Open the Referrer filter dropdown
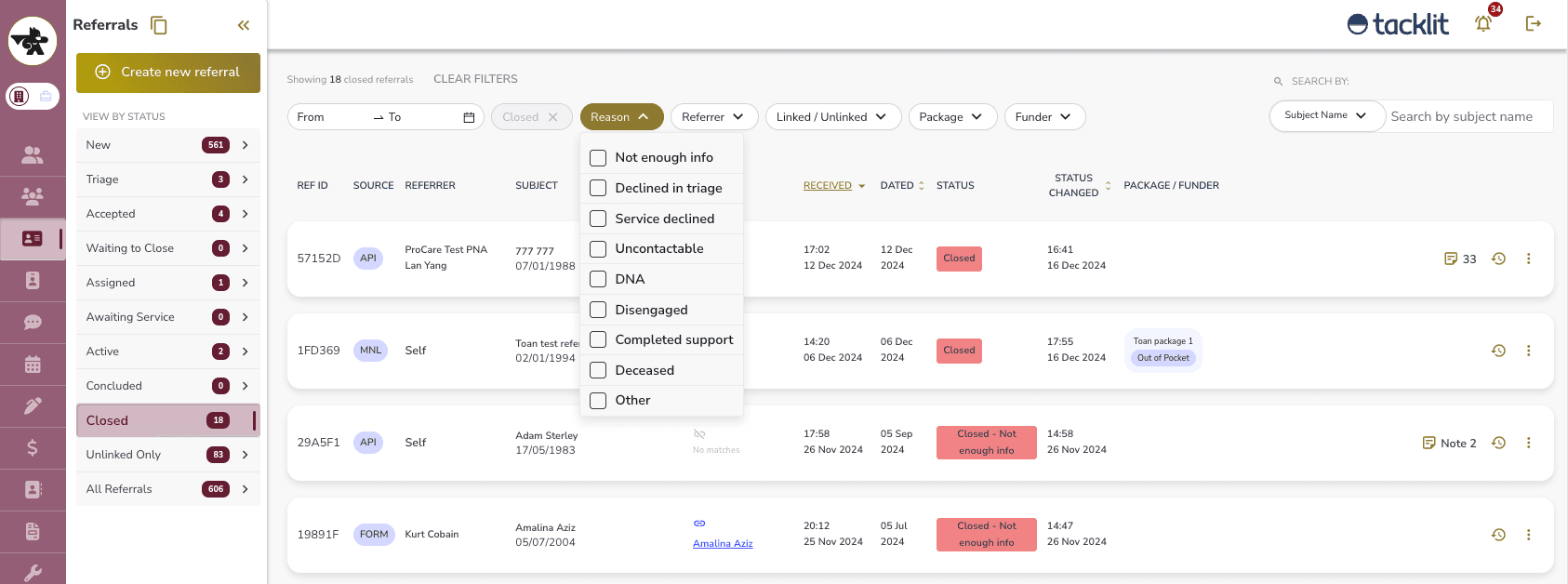Image resolution: width=1568 pixels, height=584 pixels. (x=714, y=117)
